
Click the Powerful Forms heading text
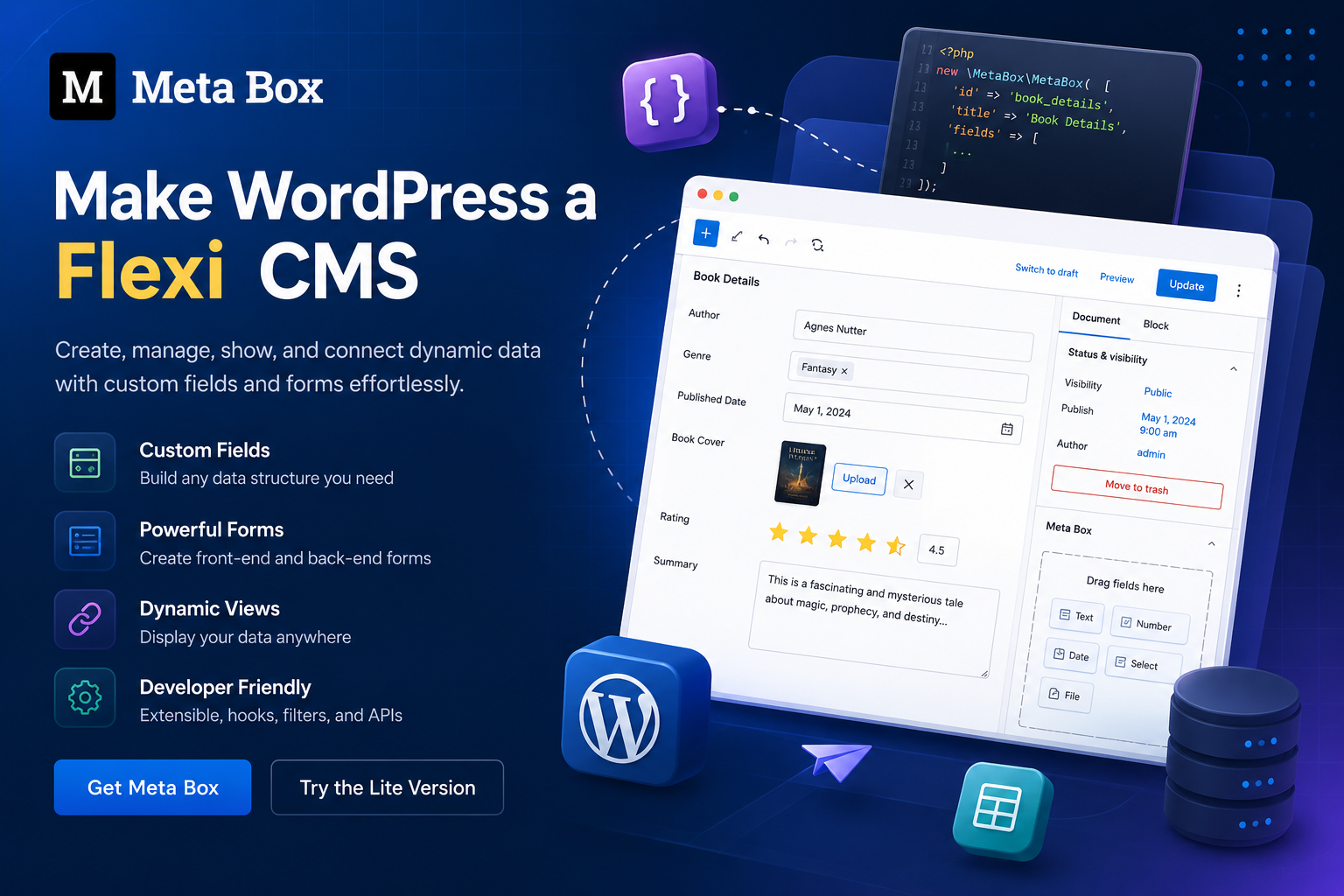[212, 529]
